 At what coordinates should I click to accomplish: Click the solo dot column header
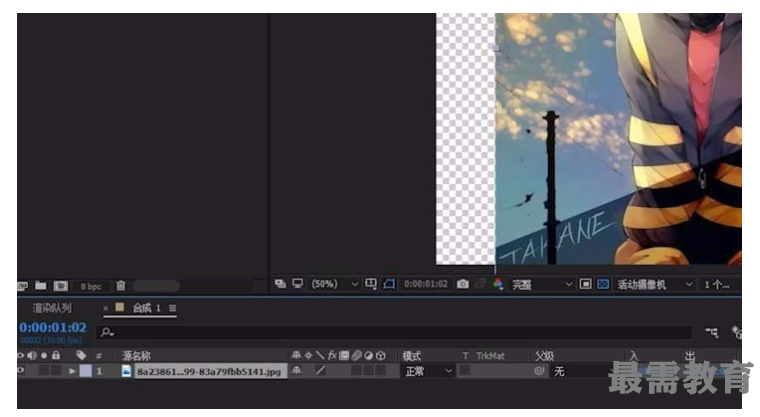click(x=44, y=355)
